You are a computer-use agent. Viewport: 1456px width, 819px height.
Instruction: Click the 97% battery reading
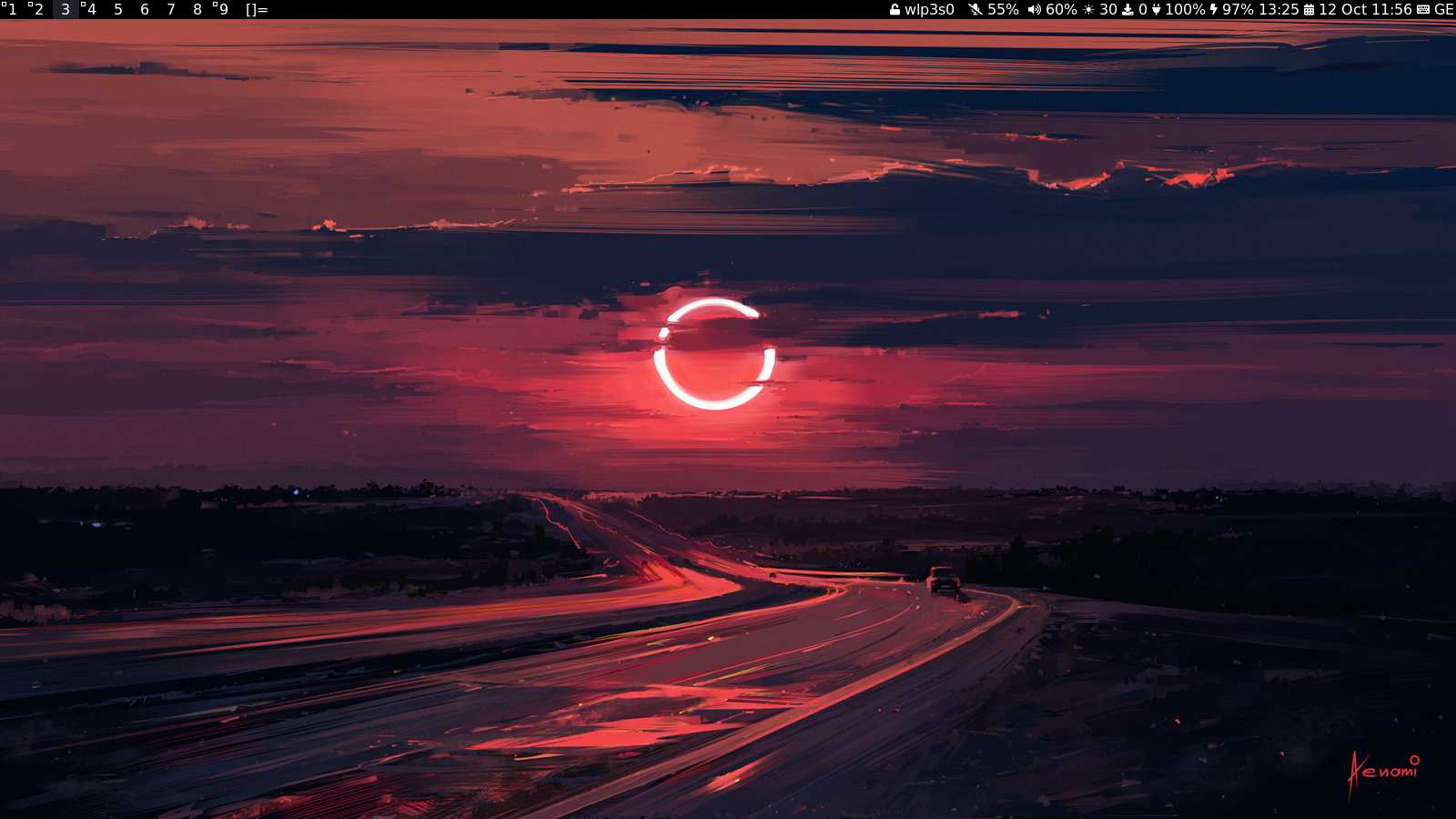pos(1238,9)
